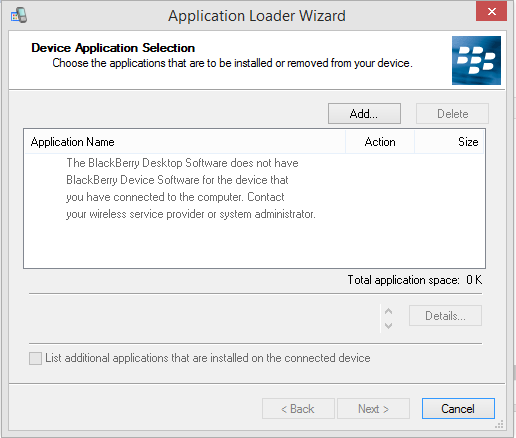This screenshot has width=516, height=438.
Task: Click the up arrow beside Details
Action: [x=388, y=312]
